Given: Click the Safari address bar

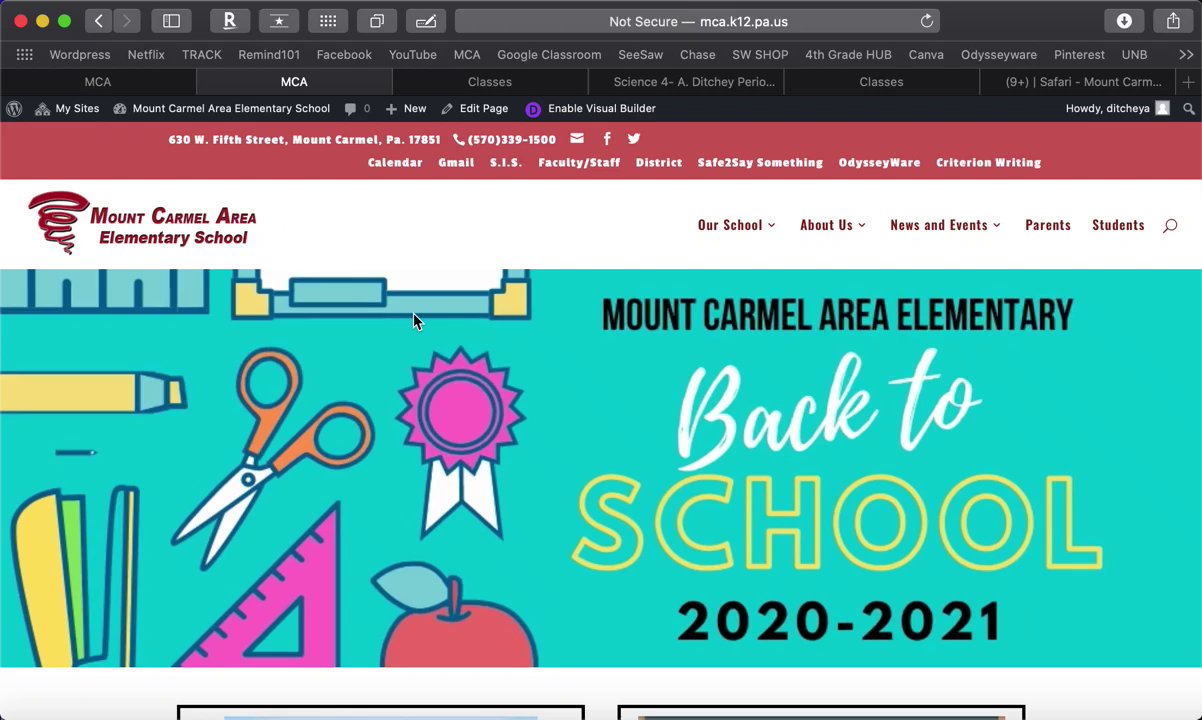Looking at the screenshot, I should pyautogui.click(x=698, y=21).
